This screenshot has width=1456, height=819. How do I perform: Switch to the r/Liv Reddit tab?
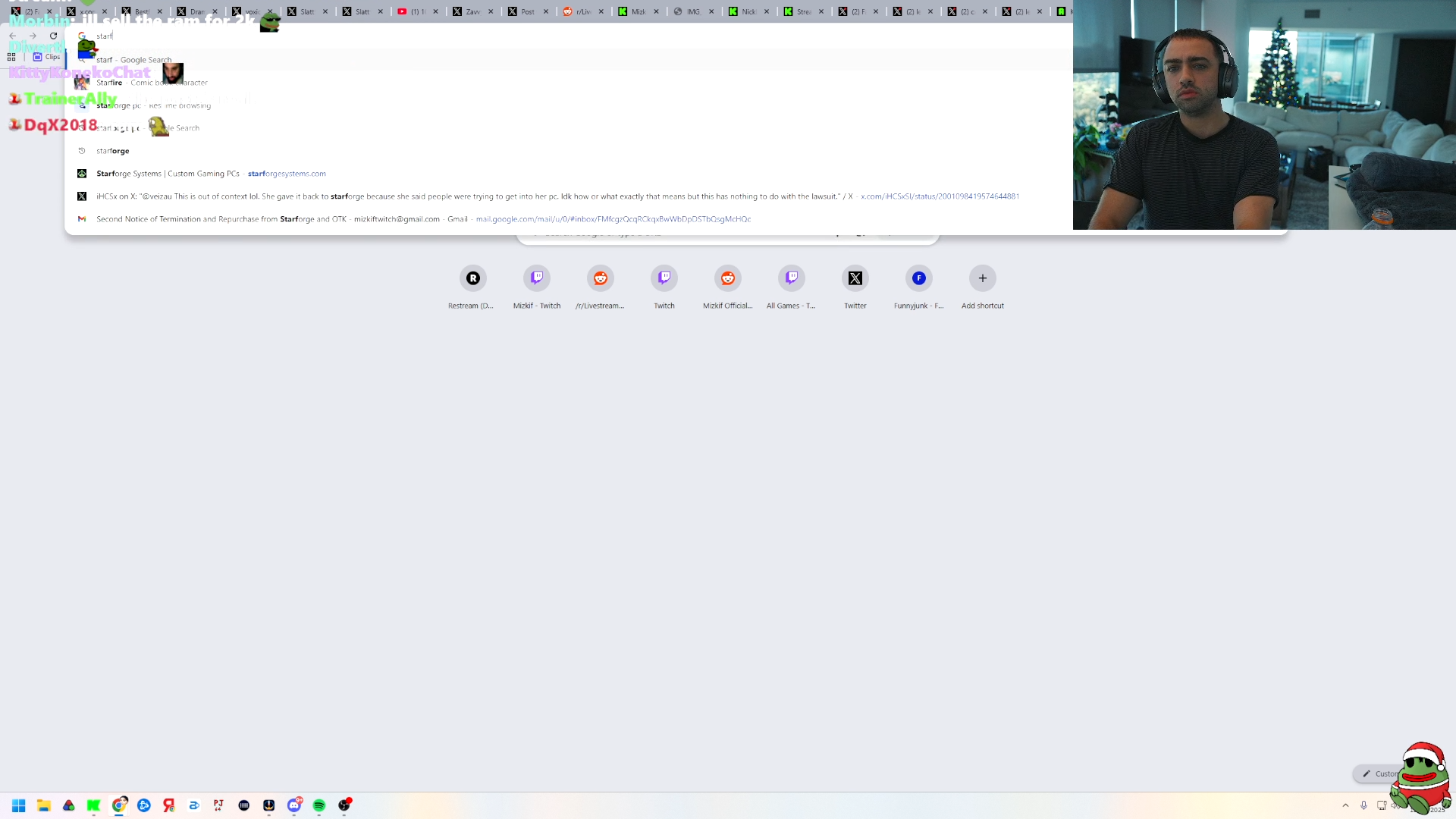coord(579,11)
